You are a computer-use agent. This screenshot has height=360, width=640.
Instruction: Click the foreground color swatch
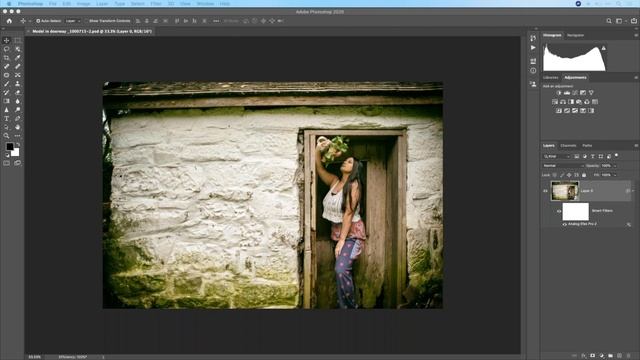[9, 147]
